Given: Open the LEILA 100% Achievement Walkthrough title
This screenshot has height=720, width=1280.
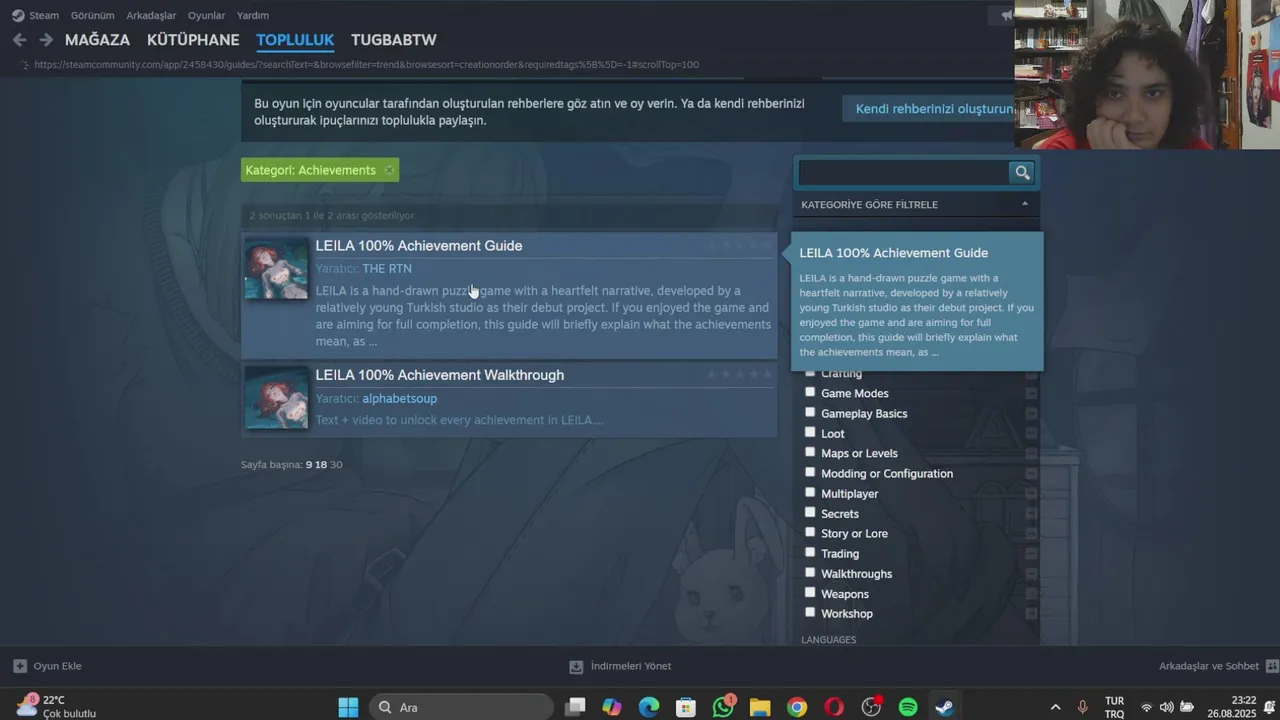Looking at the screenshot, I should (440, 375).
